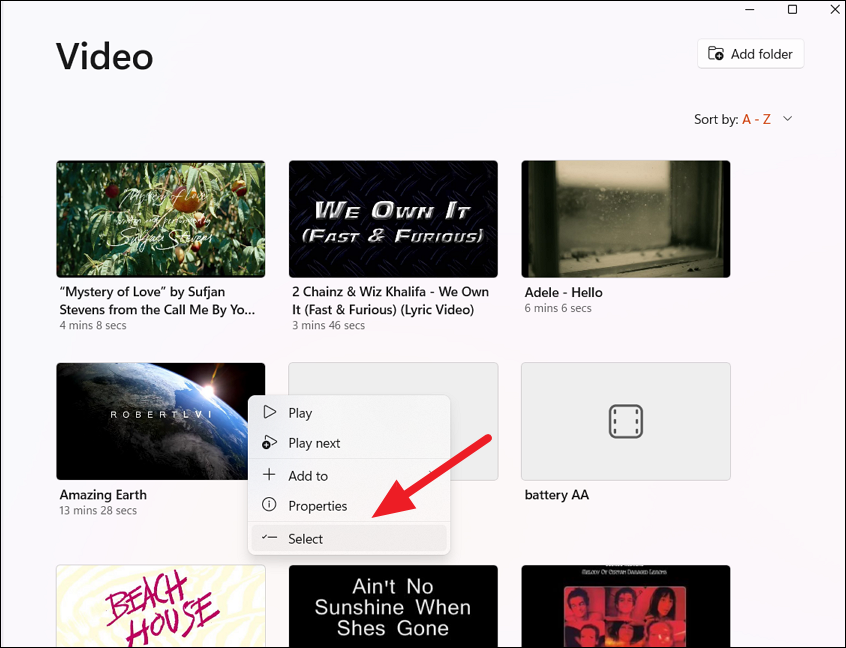Image resolution: width=846 pixels, height=648 pixels.
Task: Click the "battery AA" title text
Action: pos(557,495)
